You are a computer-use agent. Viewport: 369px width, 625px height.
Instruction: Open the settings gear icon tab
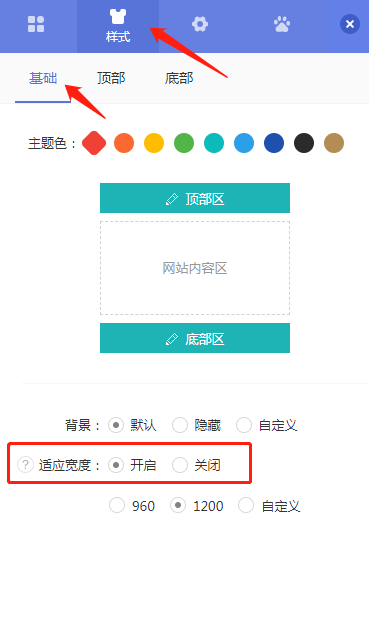[x=200, y=24]
